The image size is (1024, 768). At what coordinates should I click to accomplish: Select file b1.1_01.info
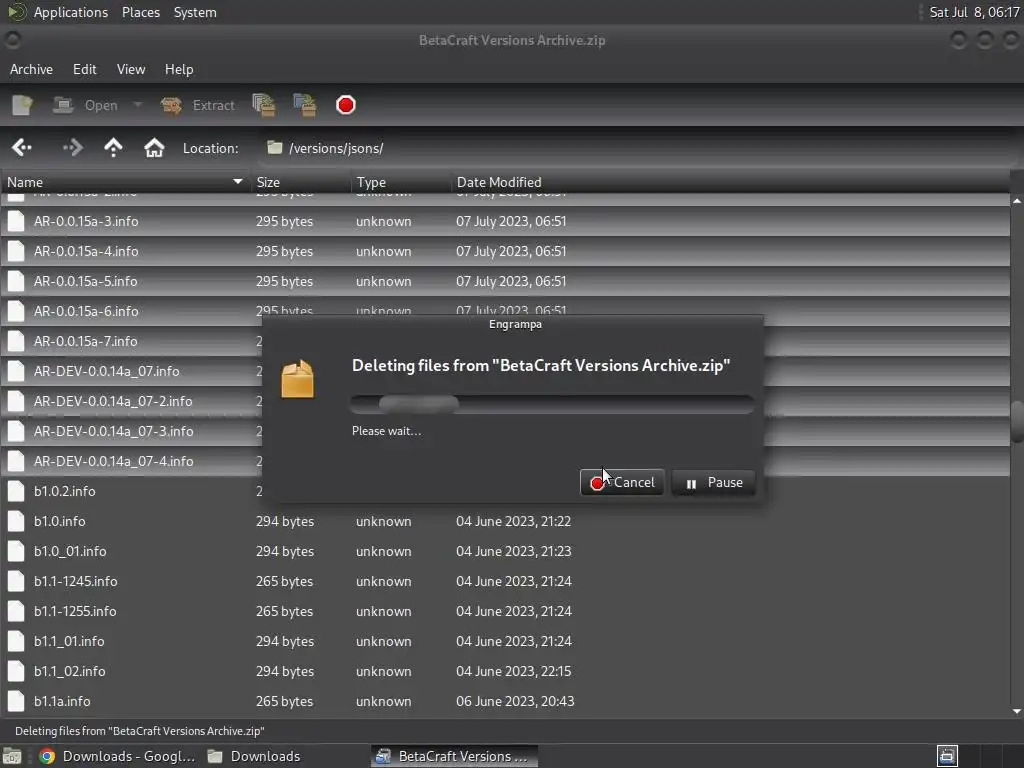click(505, 641)
